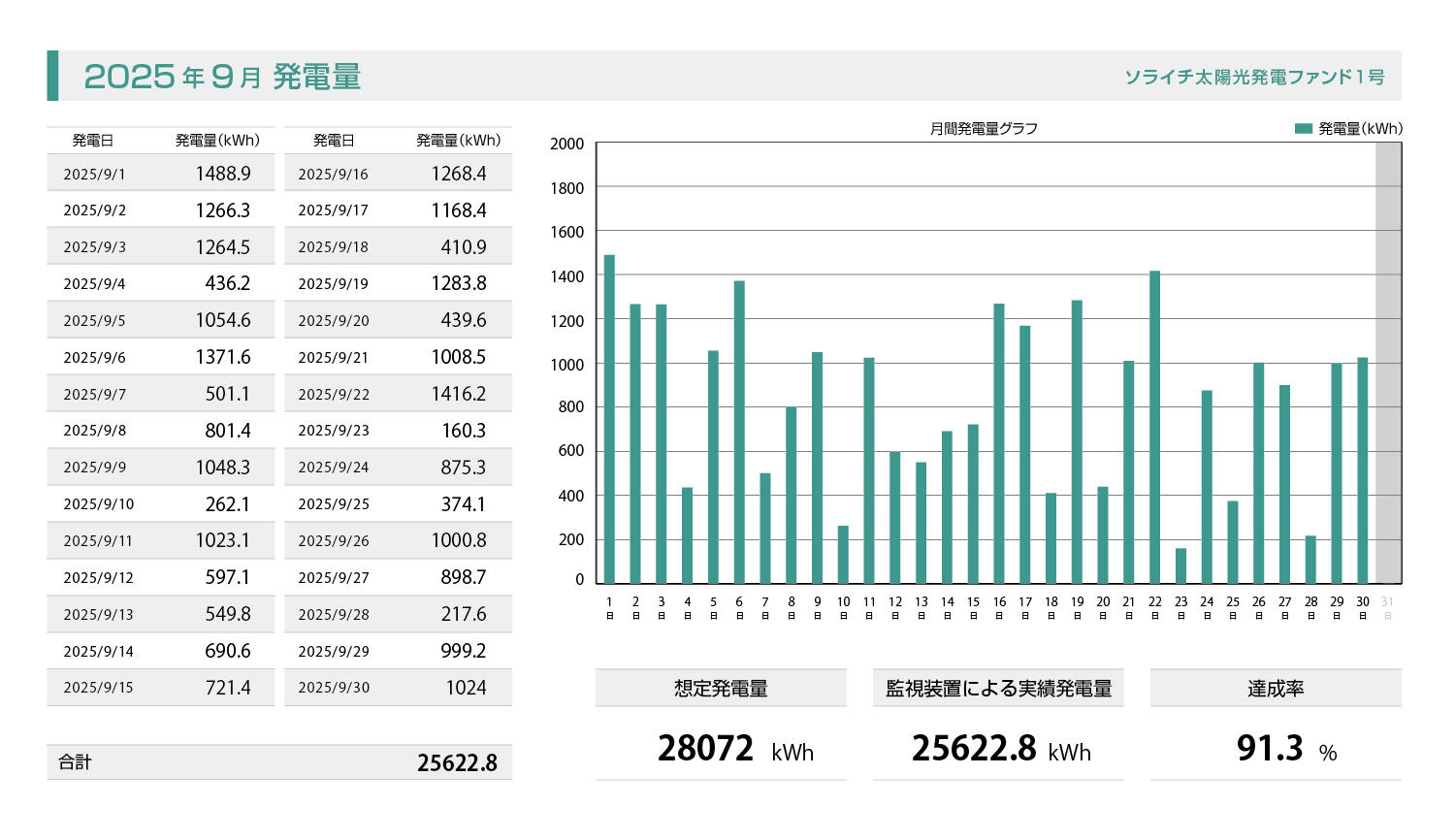Select the 1024 value for 2025/9/30
Screen dimensions: 1455x840
tap(466, 688)
